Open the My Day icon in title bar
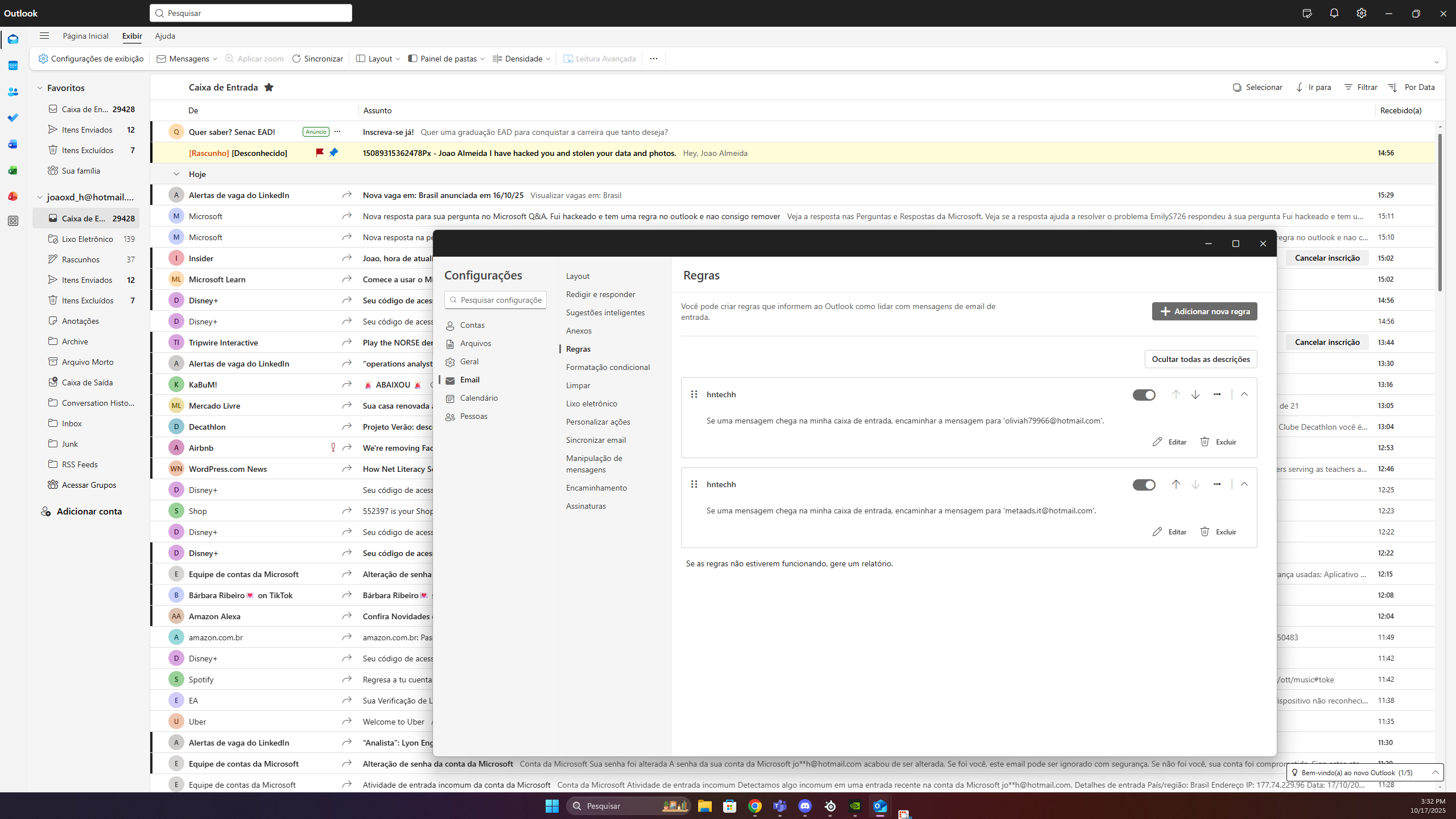The width and height of the screenshot is (1456, 819). pos(1307,13)
